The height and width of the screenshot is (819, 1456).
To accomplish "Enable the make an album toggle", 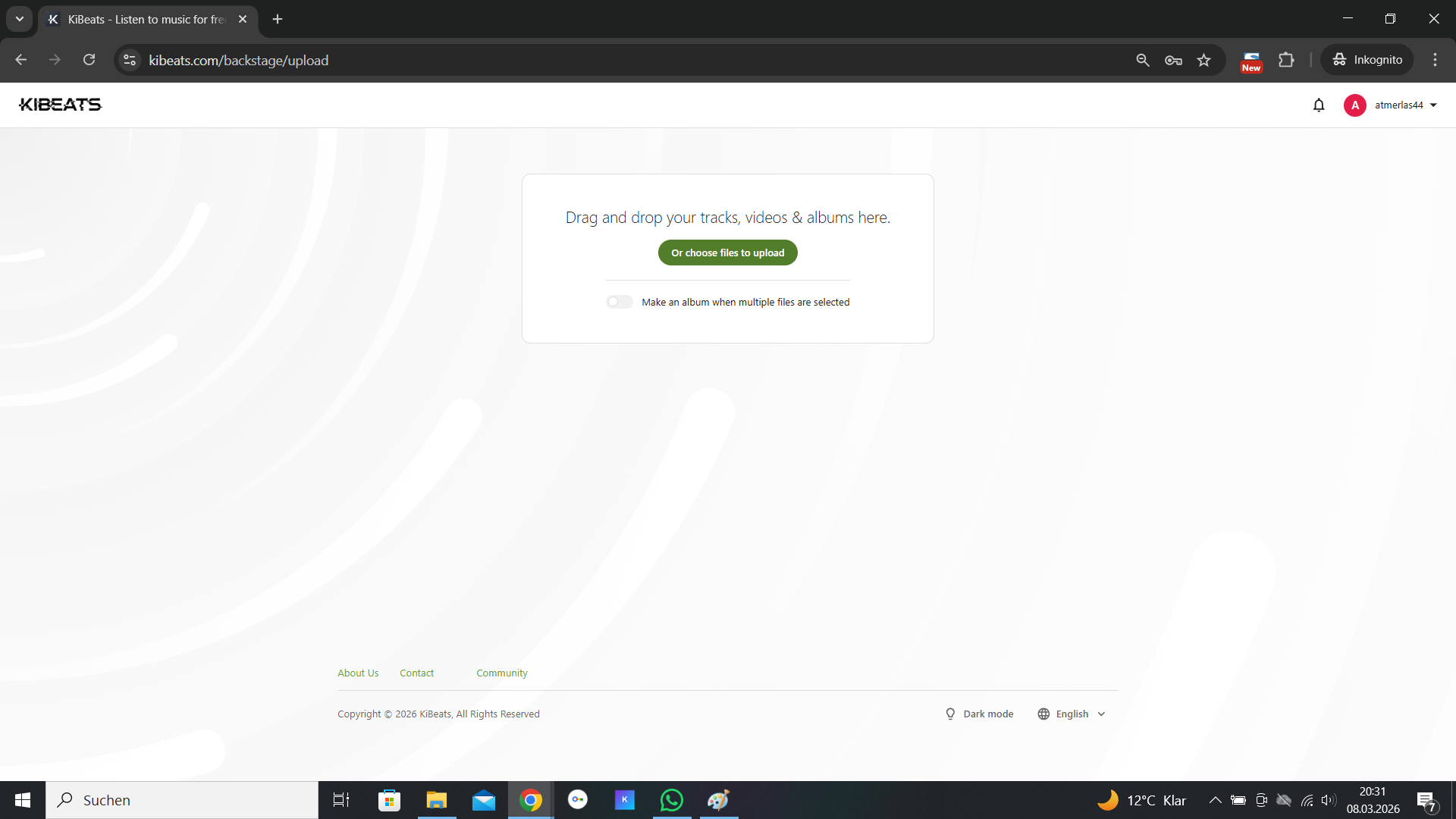I will pyautogui.click(x=619, y=302).
